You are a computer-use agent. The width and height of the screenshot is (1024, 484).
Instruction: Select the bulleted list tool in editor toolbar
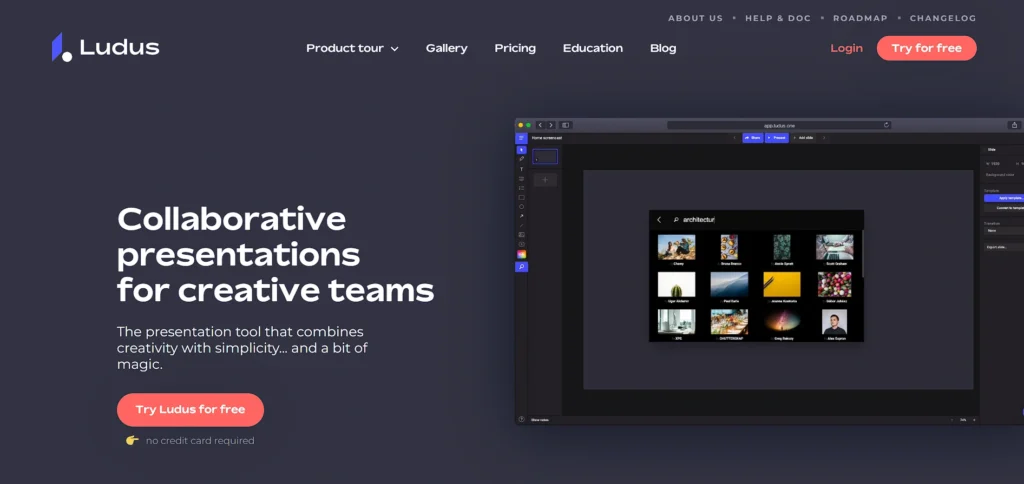tap(521, 187)
